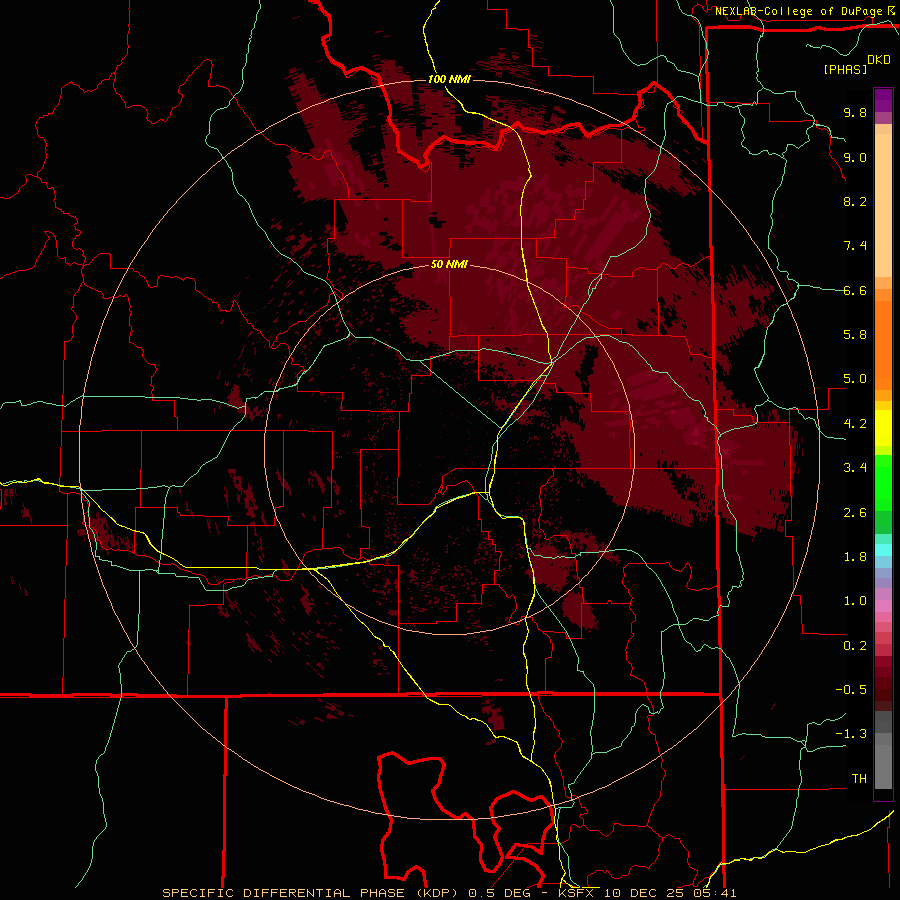Click the SPECIFIC DIFFERENTIAL PHASE (KDP) caption title
Image resolution: width=900 pixels, height=900 pixels.
click(312, 893)
